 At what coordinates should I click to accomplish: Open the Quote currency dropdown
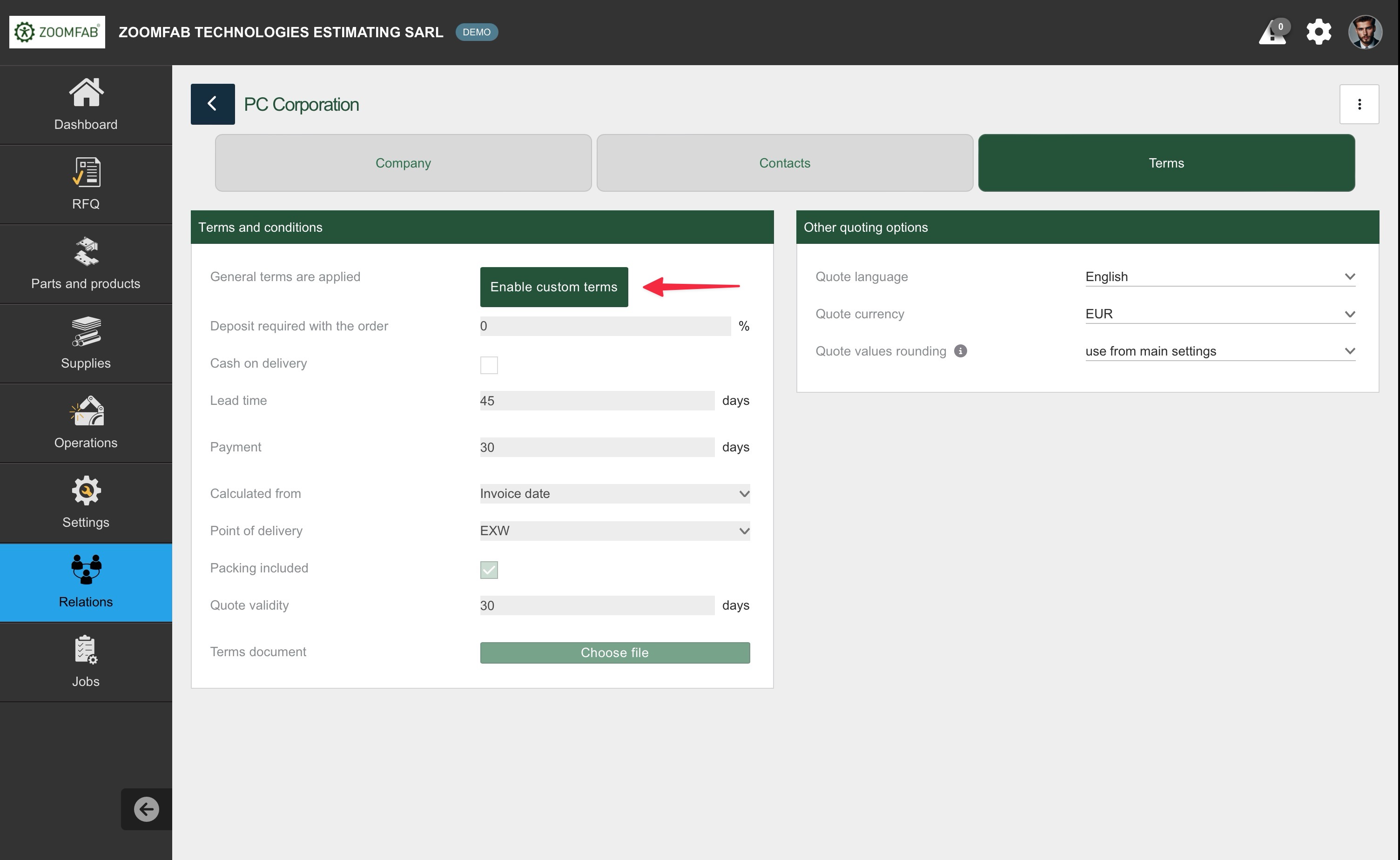1220,314
